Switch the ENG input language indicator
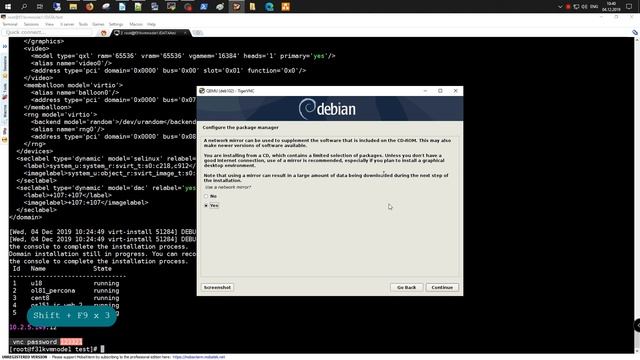 coord(594,7)
